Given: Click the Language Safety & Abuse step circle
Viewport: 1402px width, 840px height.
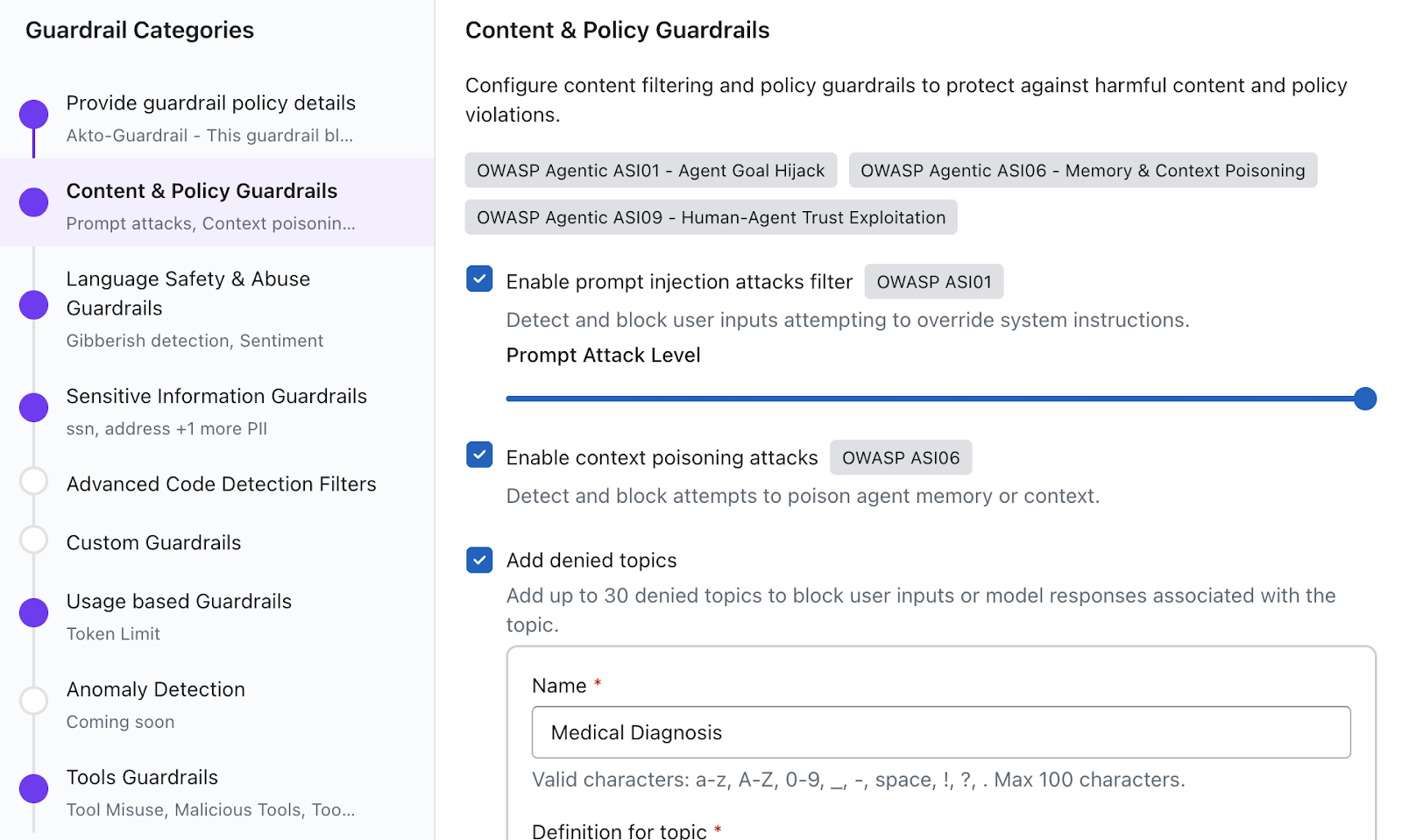Looking at the screenshot, I should pyautogui.click(x=34, y=305).
